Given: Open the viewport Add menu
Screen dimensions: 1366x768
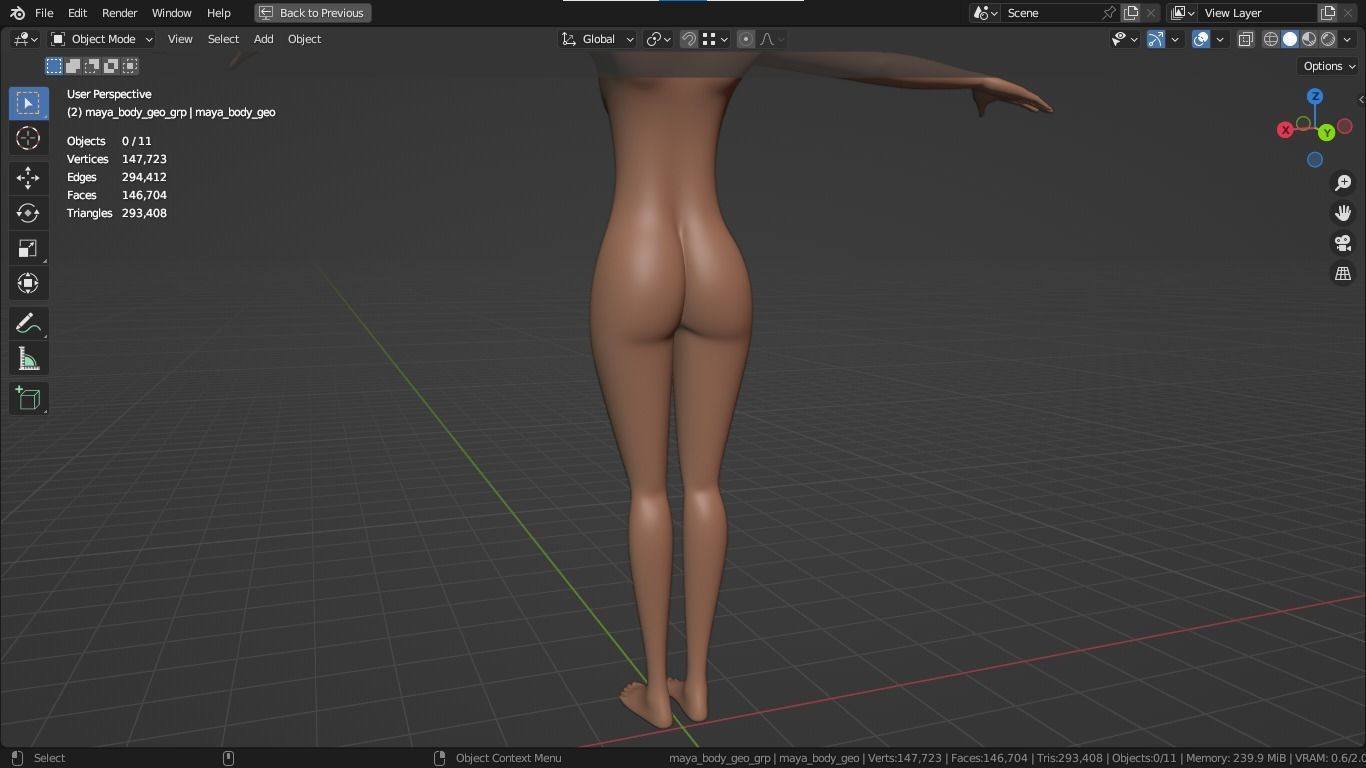Looking at the screenshot, I should [x=263, y=39].
